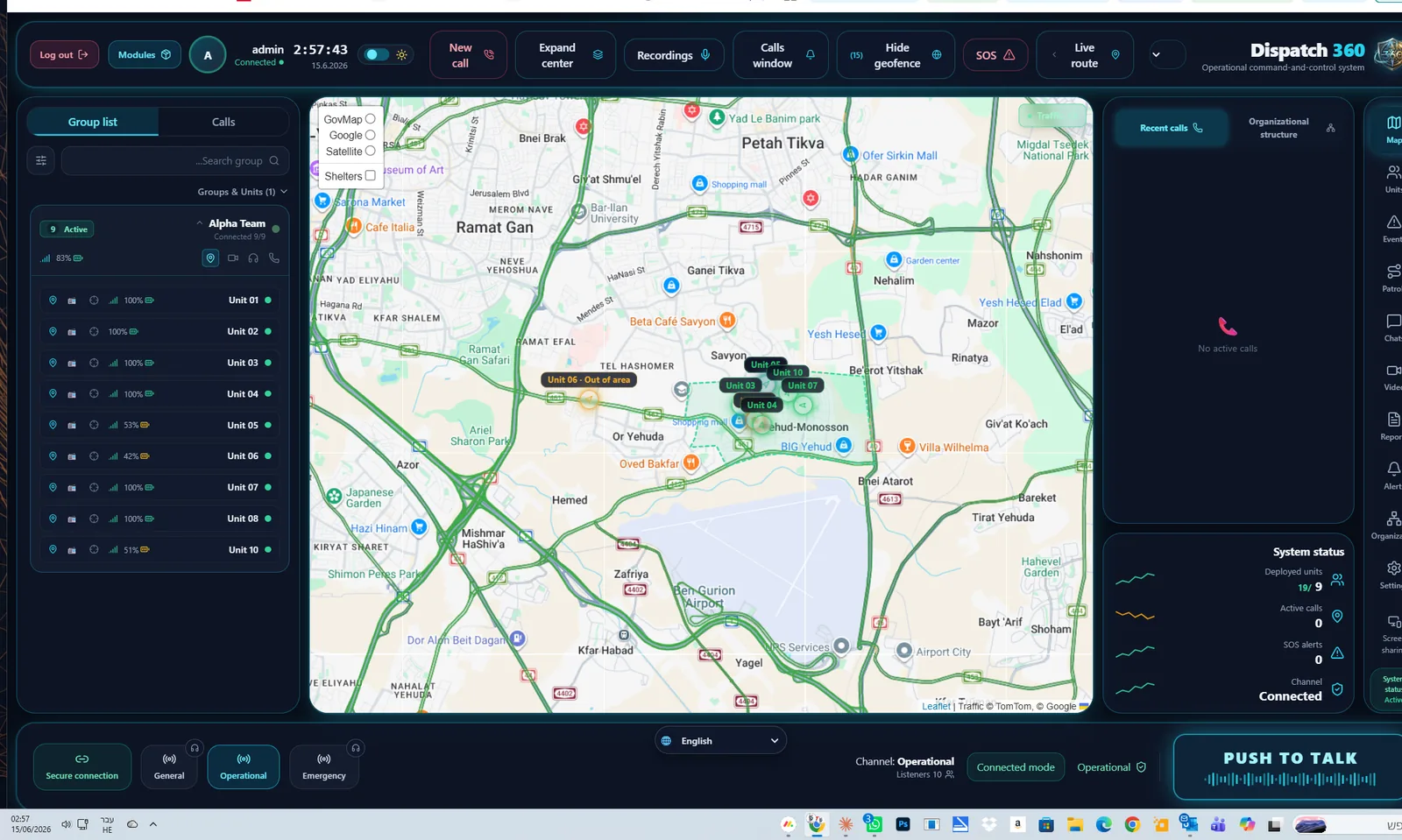1402x840 pixels.
Task: Show hidden icons in the system tray
Action: pos(153,824)
